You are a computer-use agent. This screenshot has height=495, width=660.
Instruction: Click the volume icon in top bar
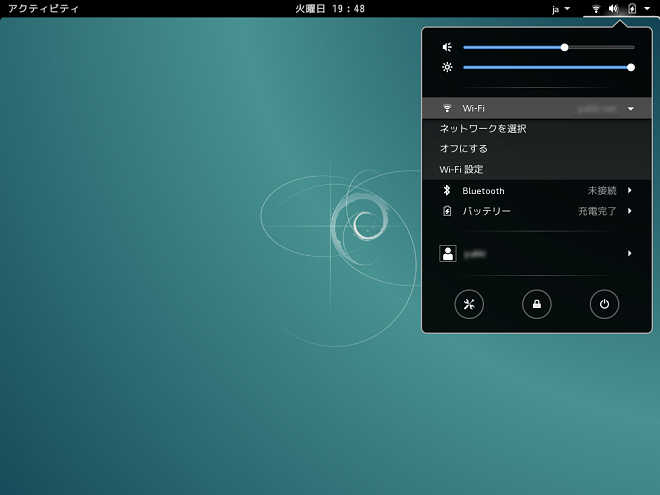613,8
